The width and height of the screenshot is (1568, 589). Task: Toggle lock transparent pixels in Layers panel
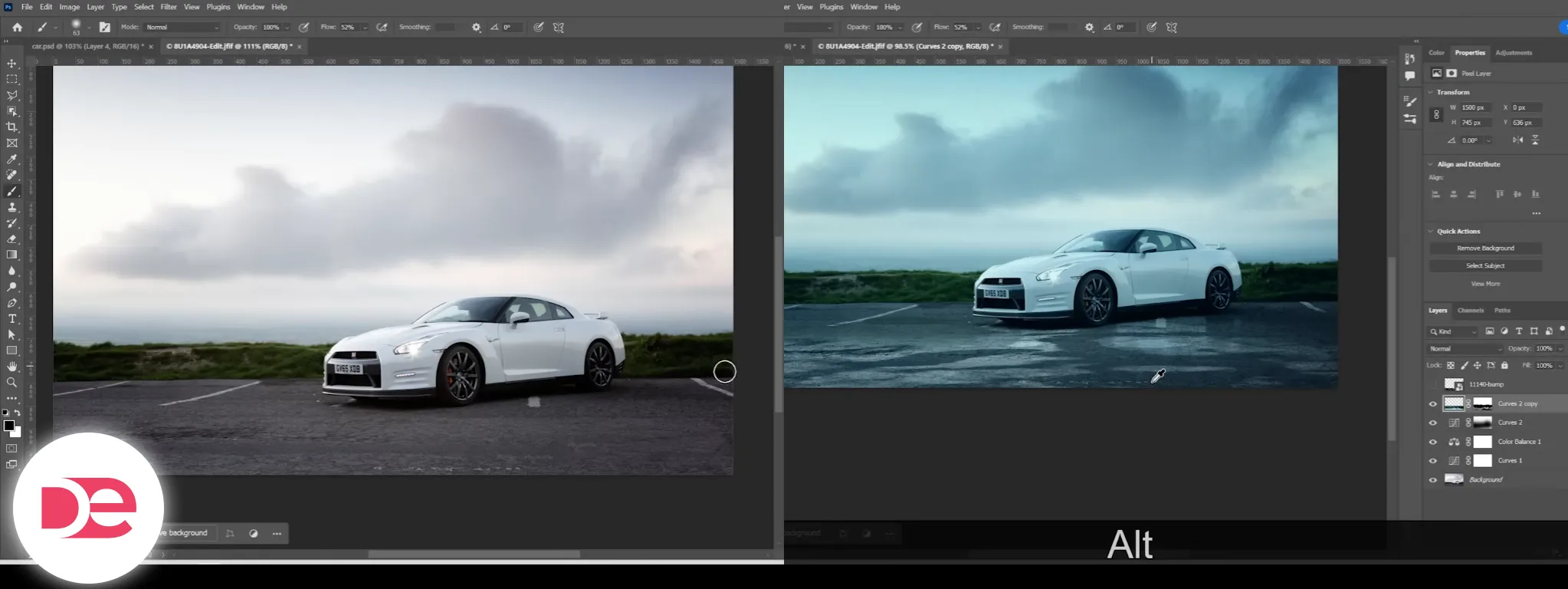1451,365
